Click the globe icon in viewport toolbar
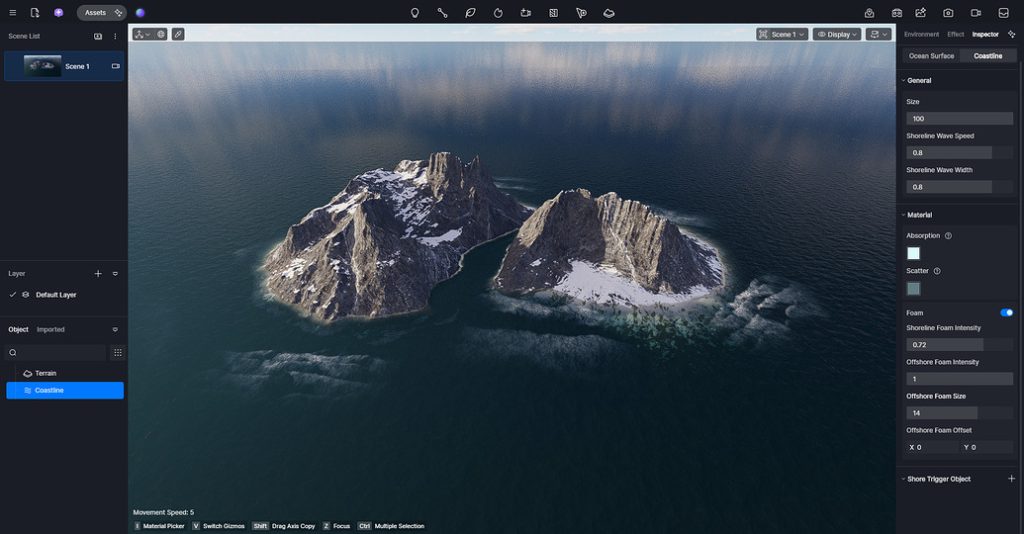Image resolution: width=1024 pixels, height=534 pixels. [x=161, y=34]
